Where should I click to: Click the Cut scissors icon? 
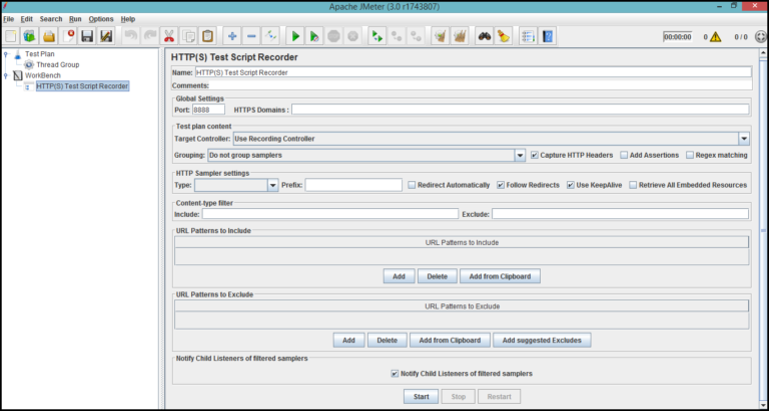click(169, 36)
